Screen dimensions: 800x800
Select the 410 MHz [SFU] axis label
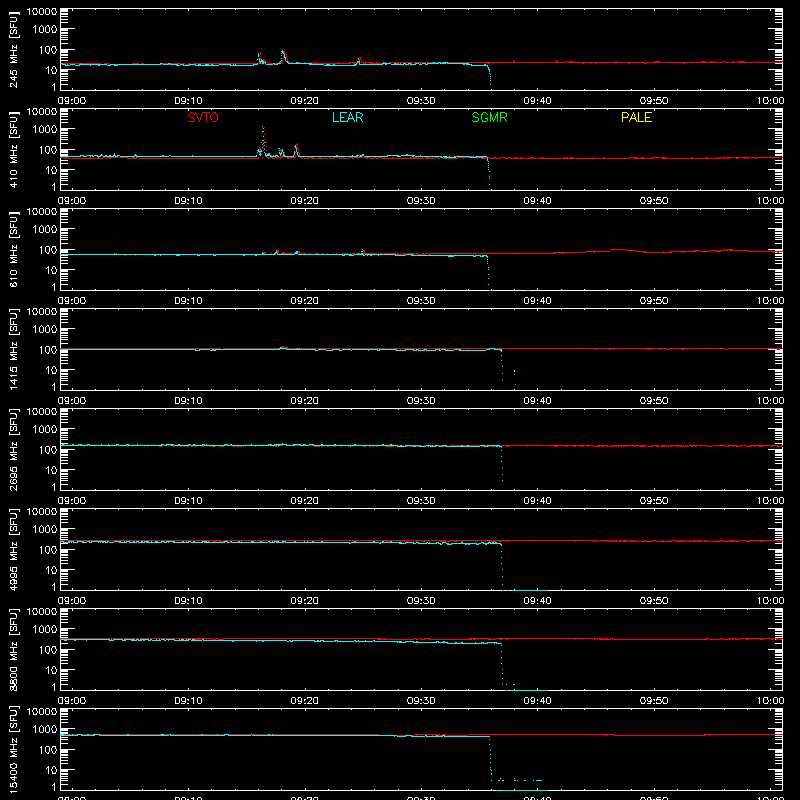(x=13, y=150)
